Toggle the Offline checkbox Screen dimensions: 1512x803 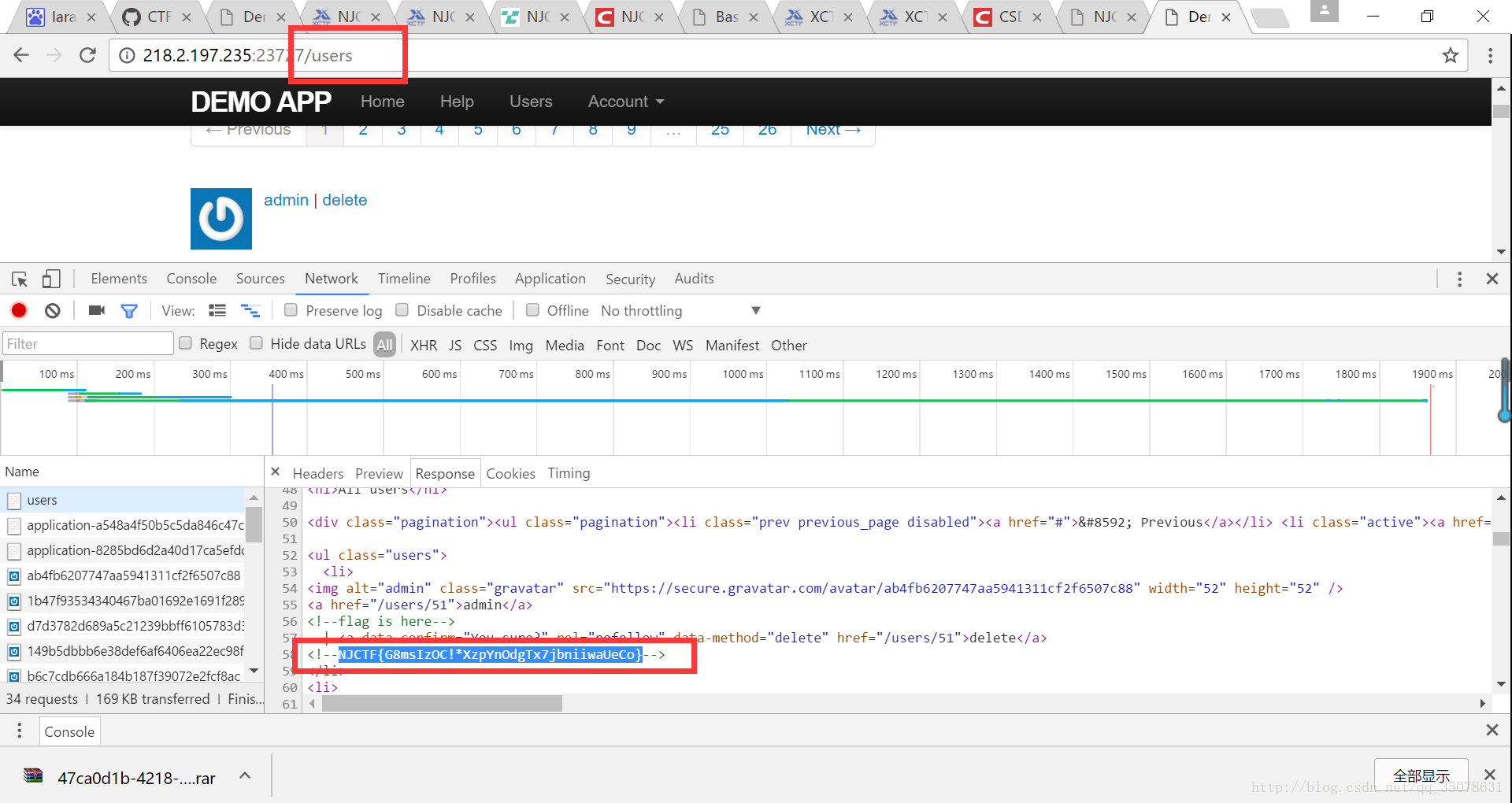[532, 310]
